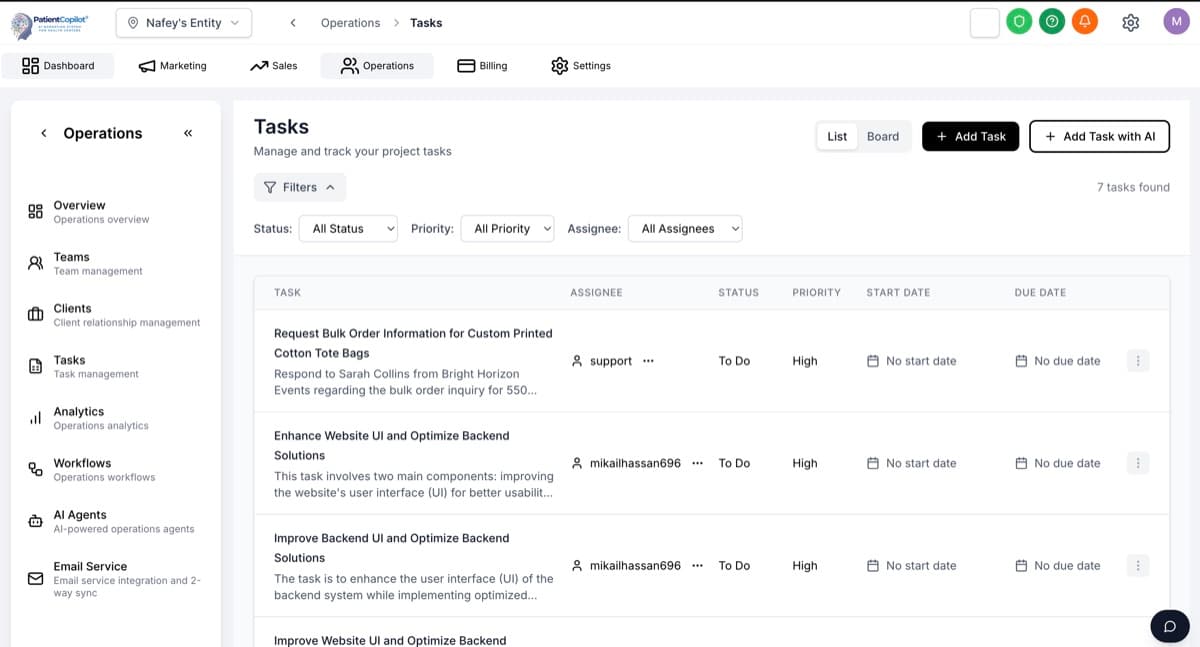1200x647 pixels.
Task: Click the Email Service envelope icon
Action: [35, 578]
